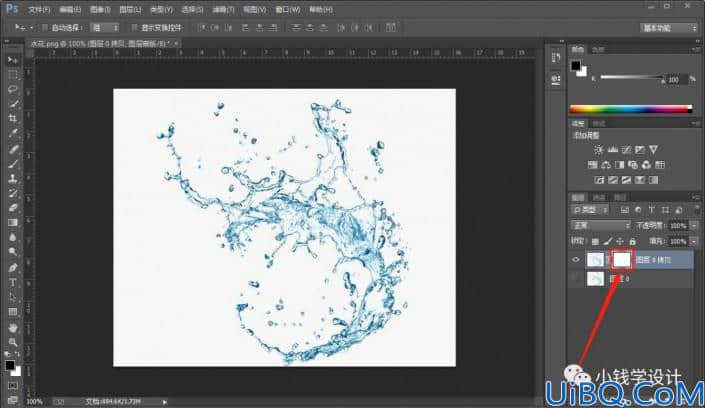The height and width of the screenshot is (408, 705).
Task: Select the Brush tool
Action: [13, 164]
